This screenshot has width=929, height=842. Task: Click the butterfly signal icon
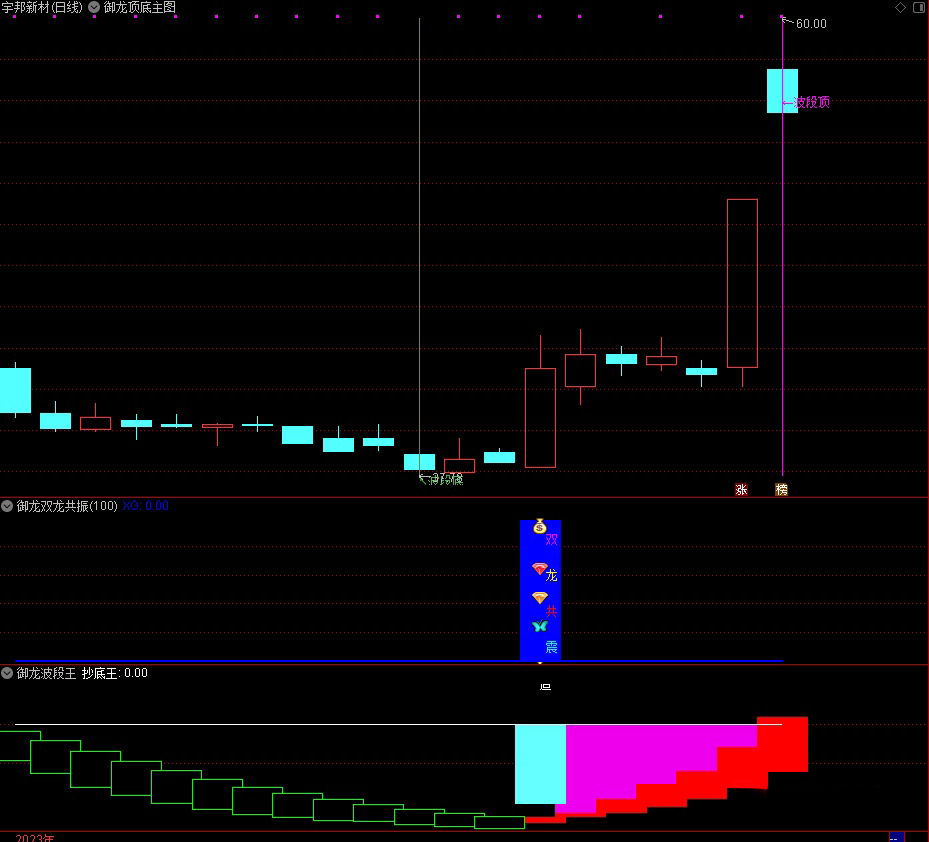(x=540, y=626)
